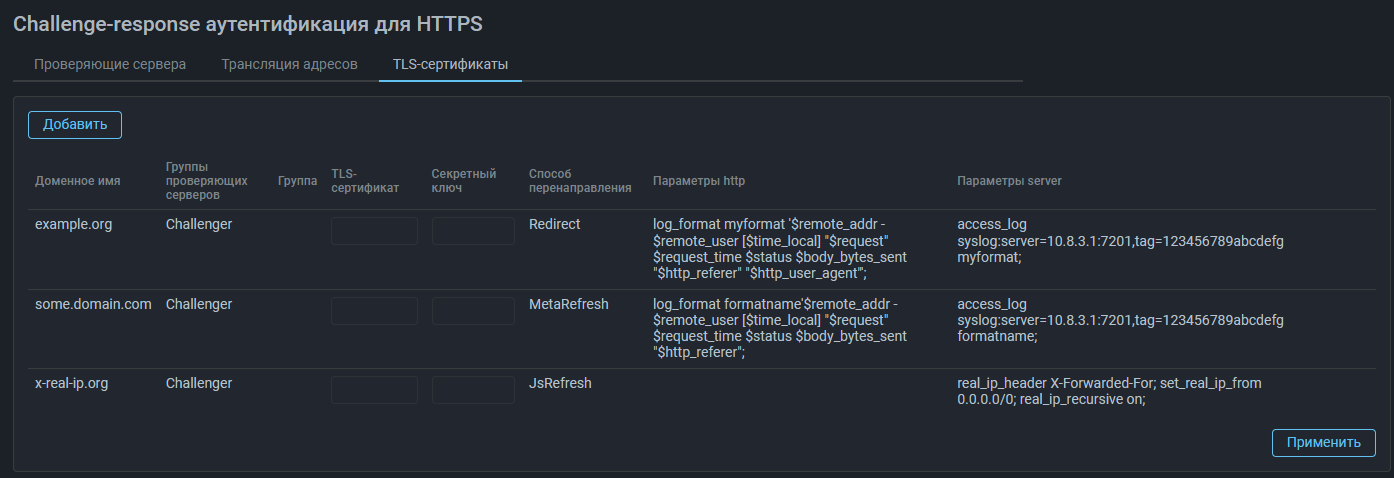The width and height of the screenshot is (1394, 478).
Task: Click Секретный ключ field for some.domain.com
Action: pyautogui.click(x=473, y=311)
